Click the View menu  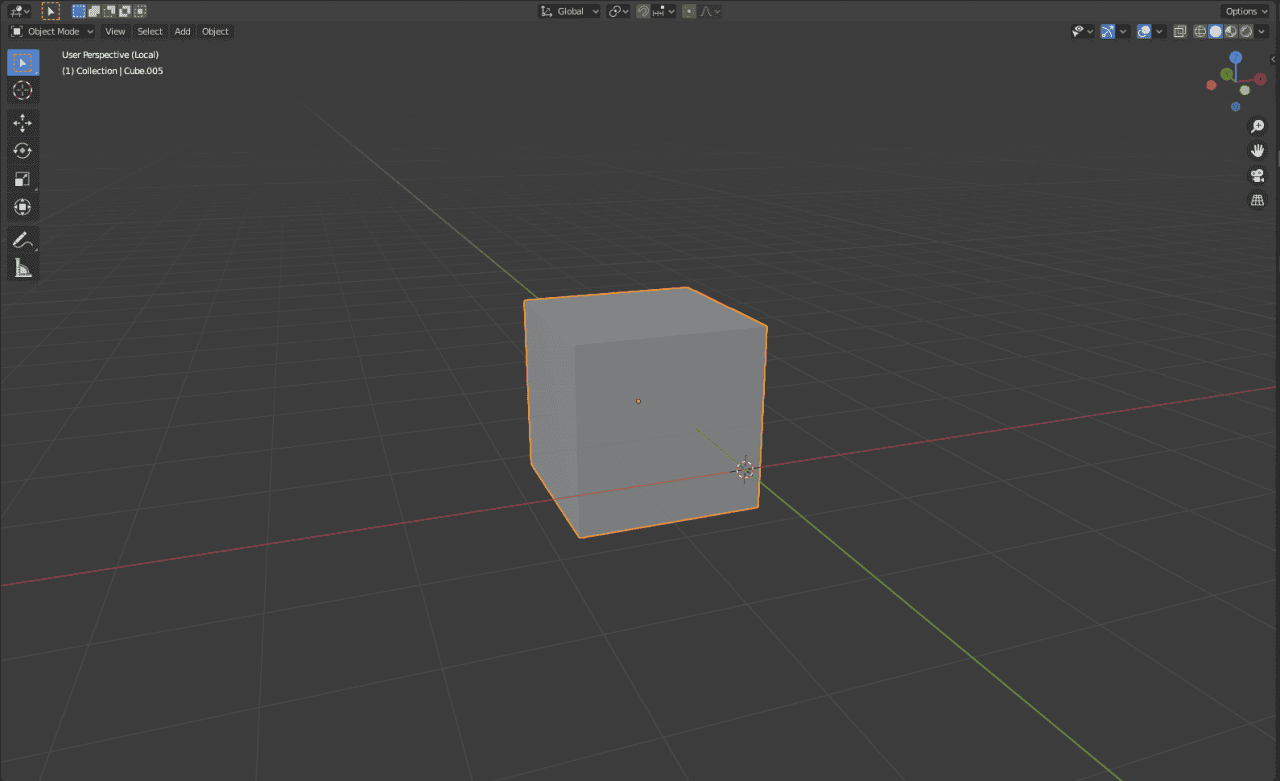(115, 31)
